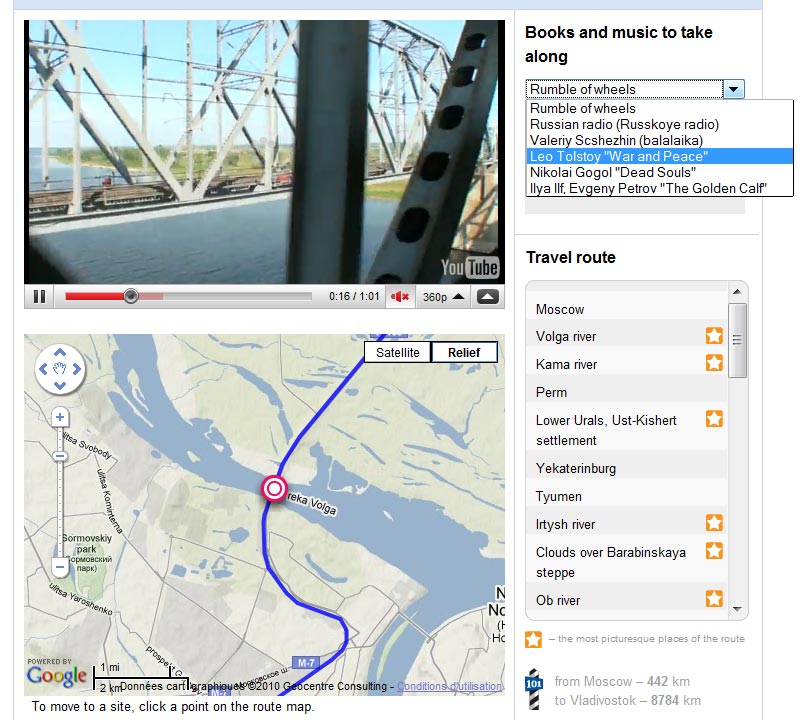
Task: Click the video progress slider handle
Action: [131, 296]
